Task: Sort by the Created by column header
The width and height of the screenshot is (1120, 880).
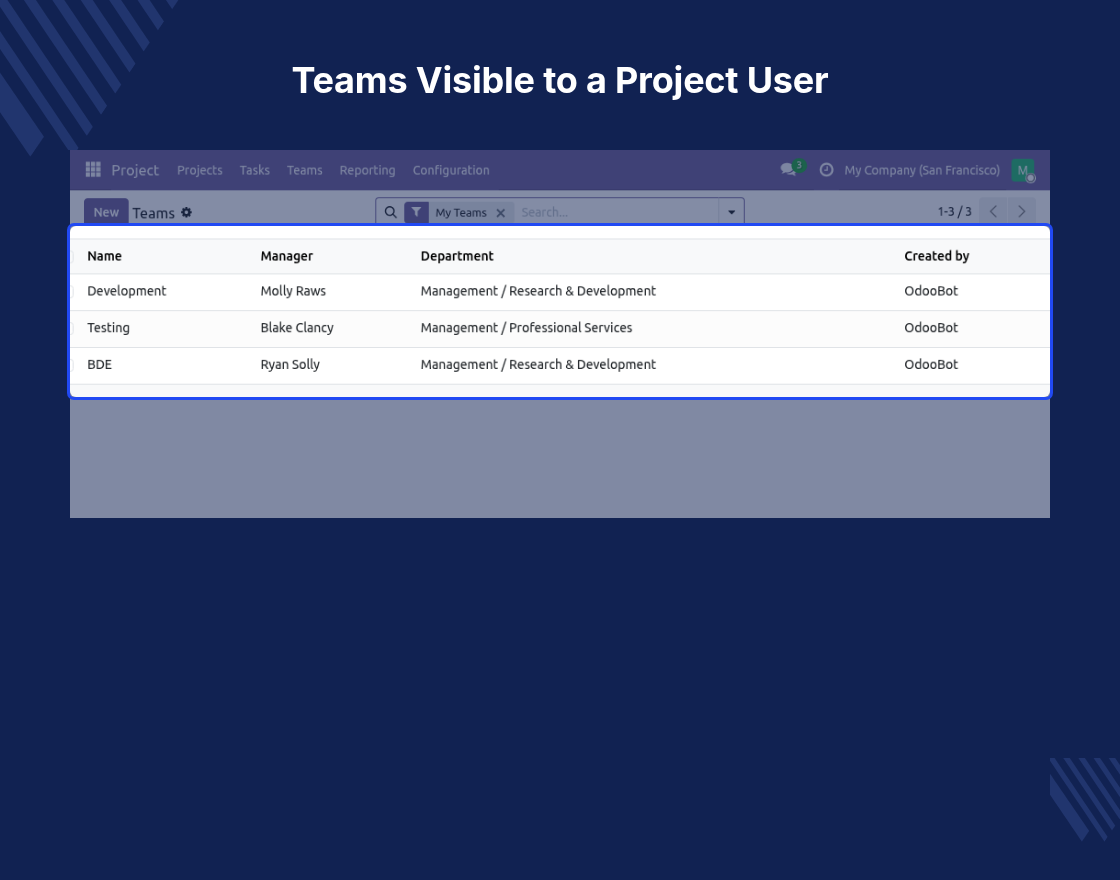Action: pos(936,256)
